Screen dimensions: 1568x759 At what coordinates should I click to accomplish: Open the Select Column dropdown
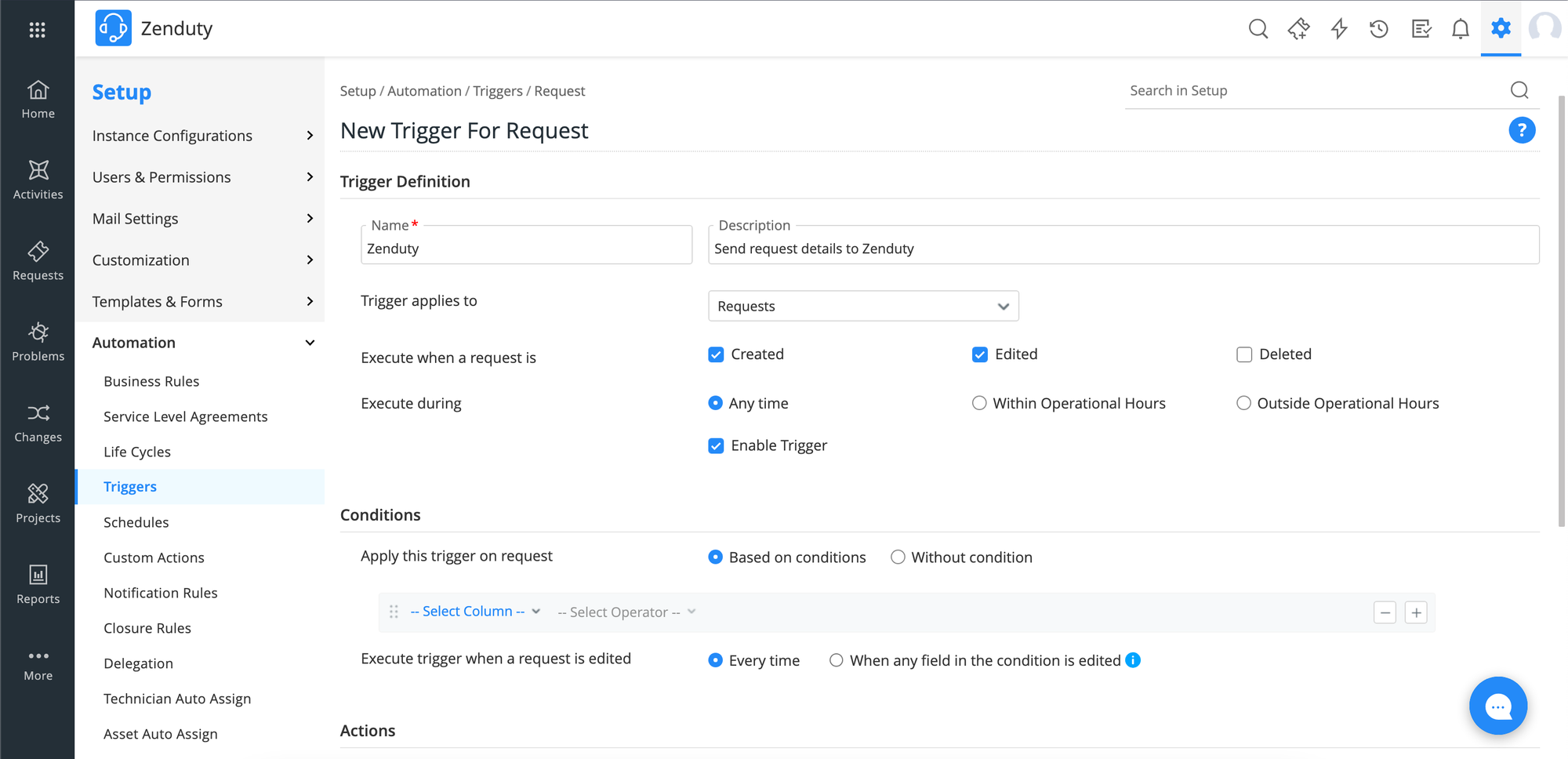[475, 612]
